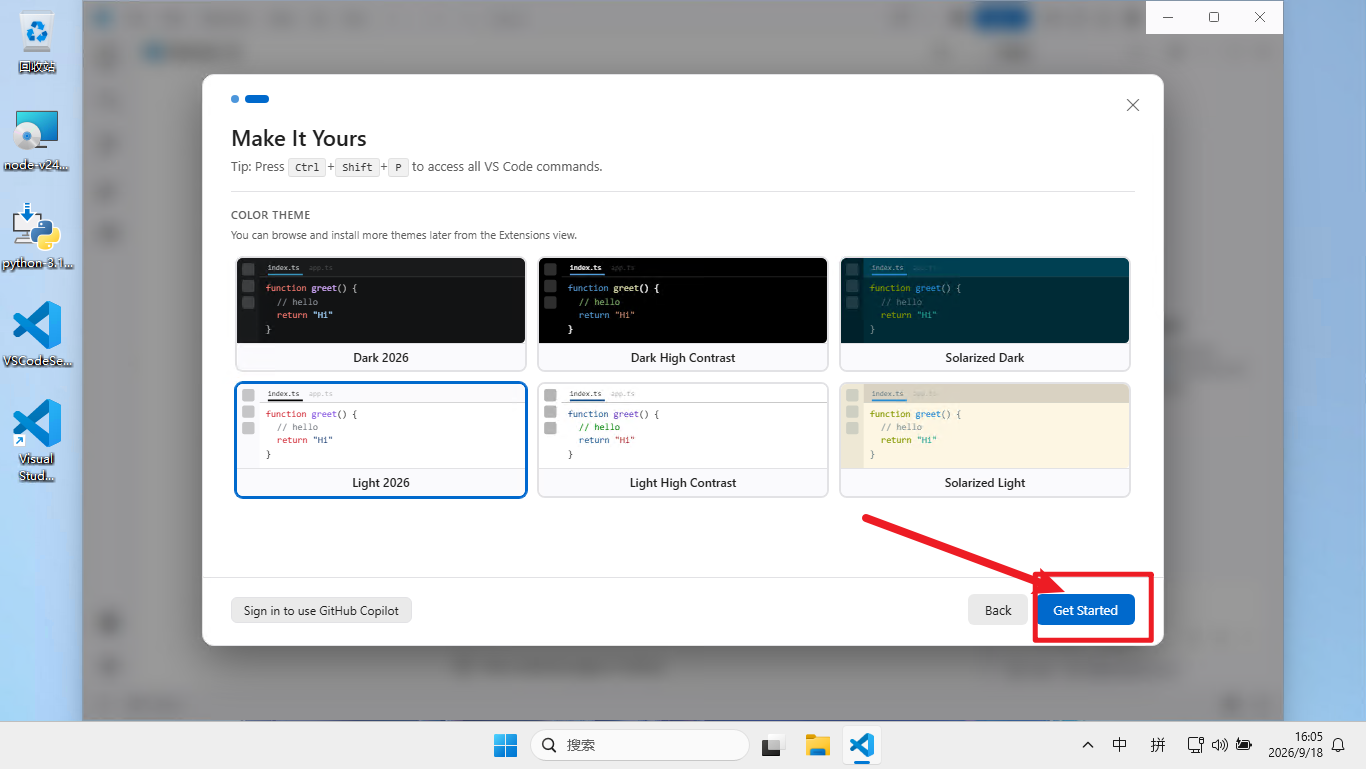
Task: Close the Make It Yours dialog
Action: (x=1133, y=105)
